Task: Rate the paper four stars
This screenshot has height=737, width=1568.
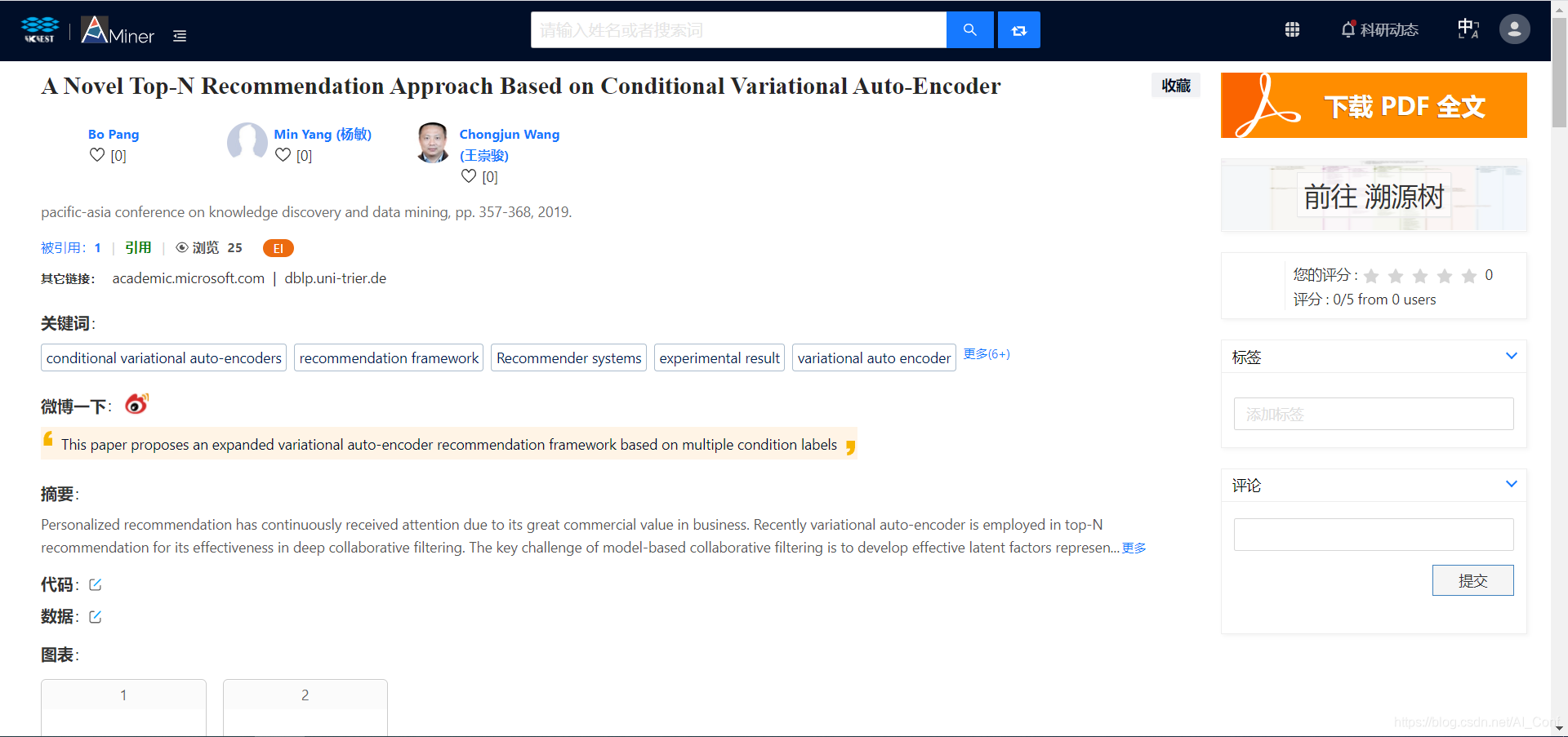Action: pos(1445,276)
